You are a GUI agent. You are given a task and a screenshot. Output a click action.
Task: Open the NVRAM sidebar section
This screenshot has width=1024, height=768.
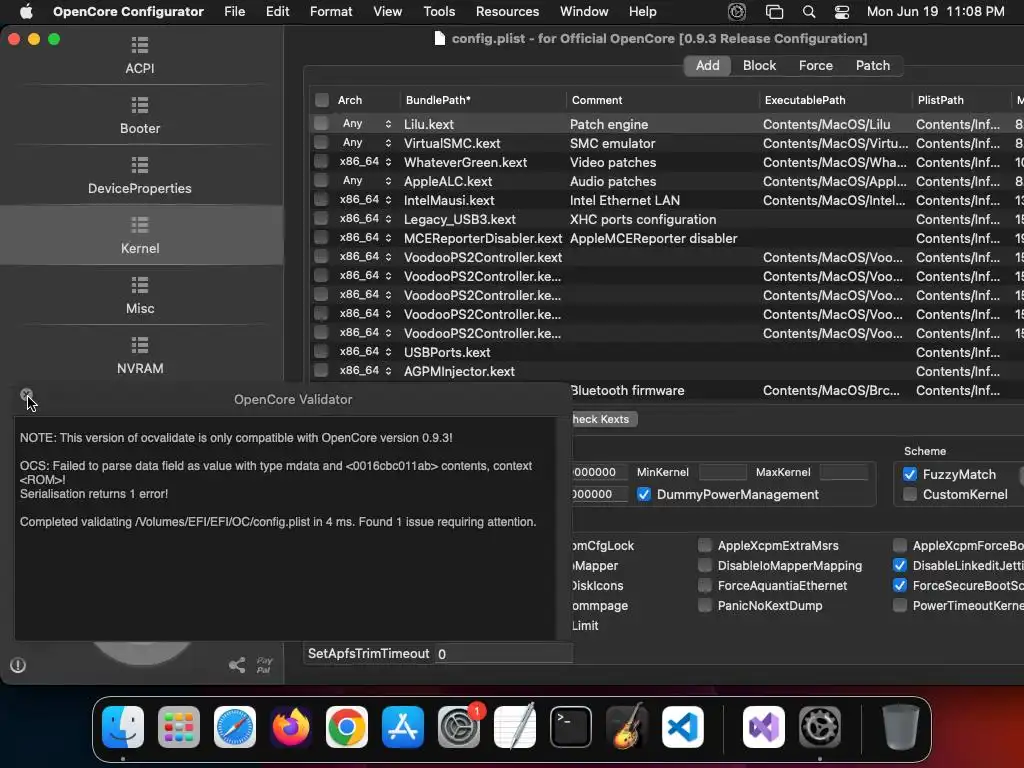click(140, 355)
